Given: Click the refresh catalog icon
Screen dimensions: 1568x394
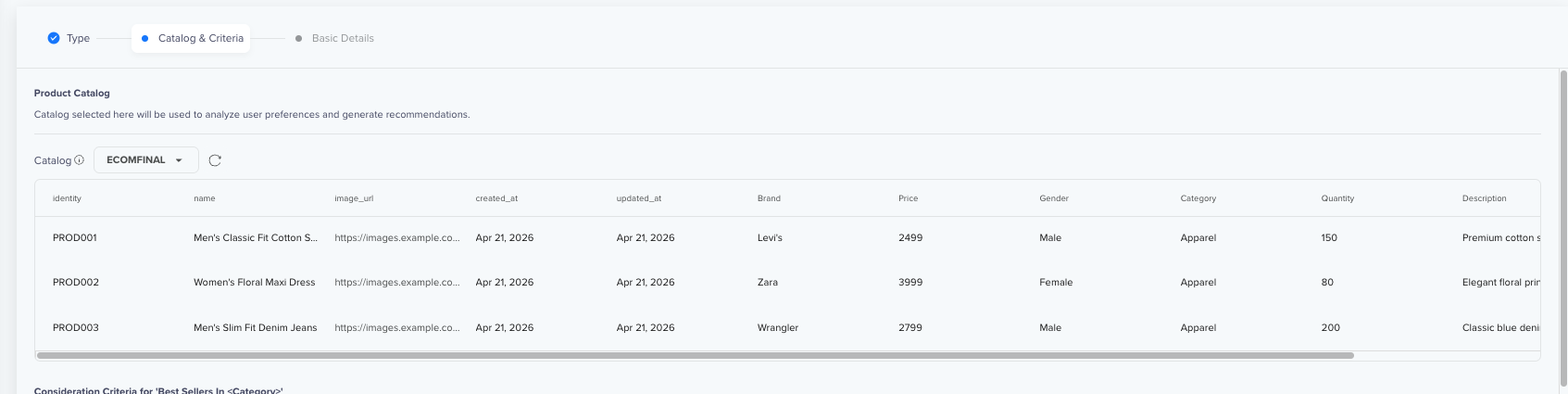Looking at the screenshot, I should pos(215,160).
